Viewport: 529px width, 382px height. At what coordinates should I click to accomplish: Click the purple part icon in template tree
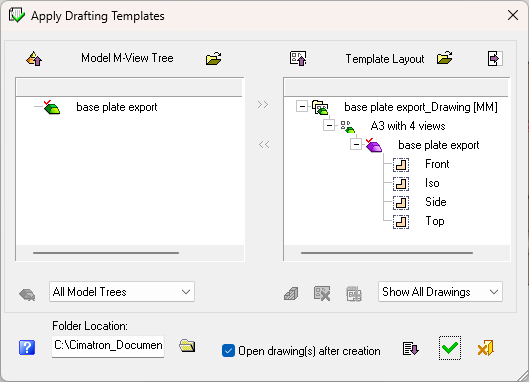pos(374,145)
